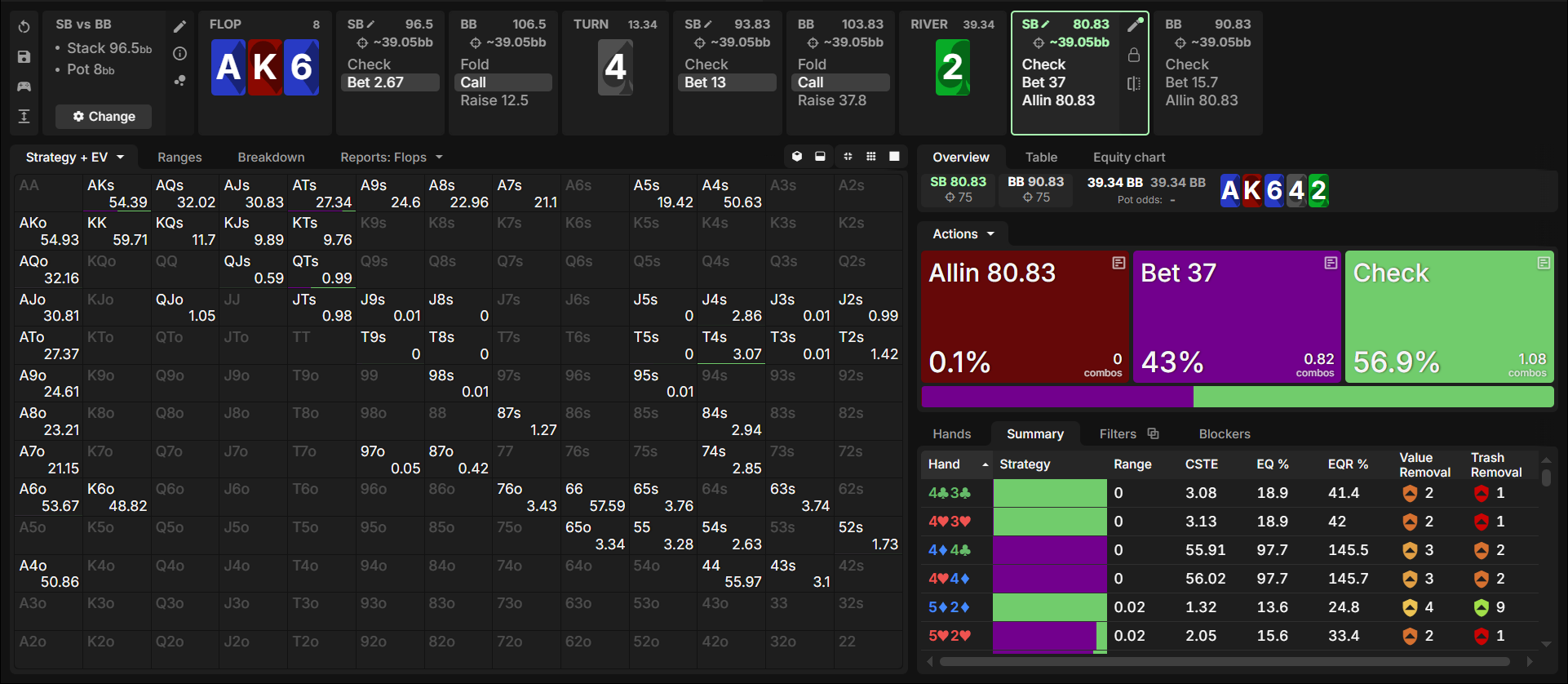Screen dimensions: 1568x684
Task: Reset the solution with the restart icon
Action: 24,27
